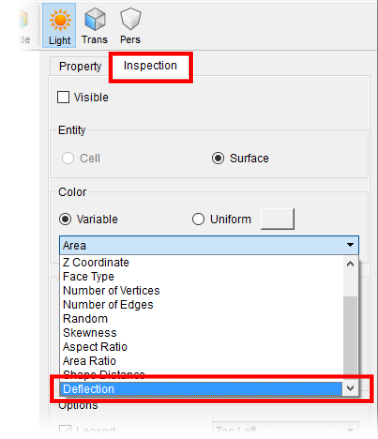Click the list scroll-down arrow
Screen dimensions: 378x439
pyautogui.click(x=350, y=388)
